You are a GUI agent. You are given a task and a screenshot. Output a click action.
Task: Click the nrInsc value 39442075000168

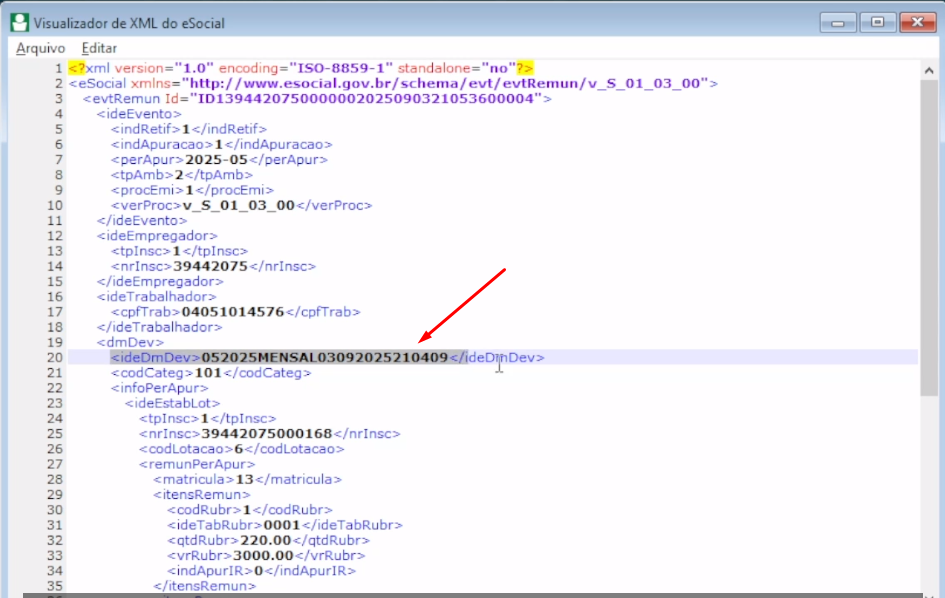(266, 434)
